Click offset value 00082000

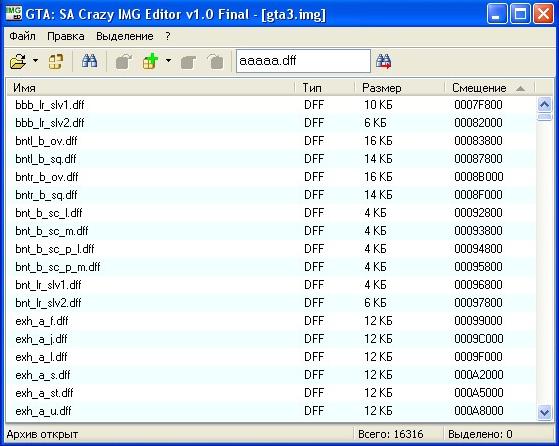tap(478, 123)
